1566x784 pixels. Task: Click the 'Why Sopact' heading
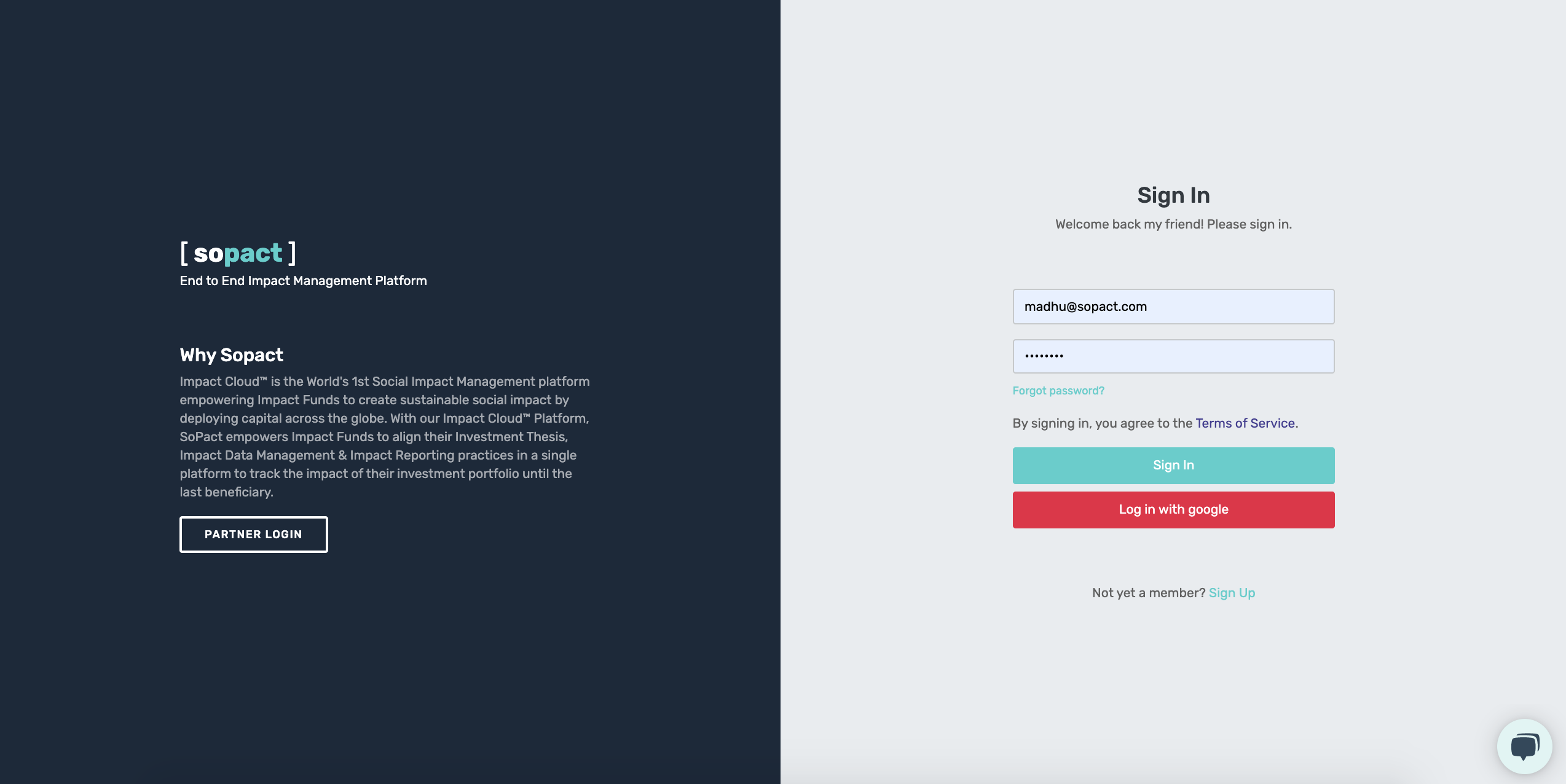tap(232, 355)
